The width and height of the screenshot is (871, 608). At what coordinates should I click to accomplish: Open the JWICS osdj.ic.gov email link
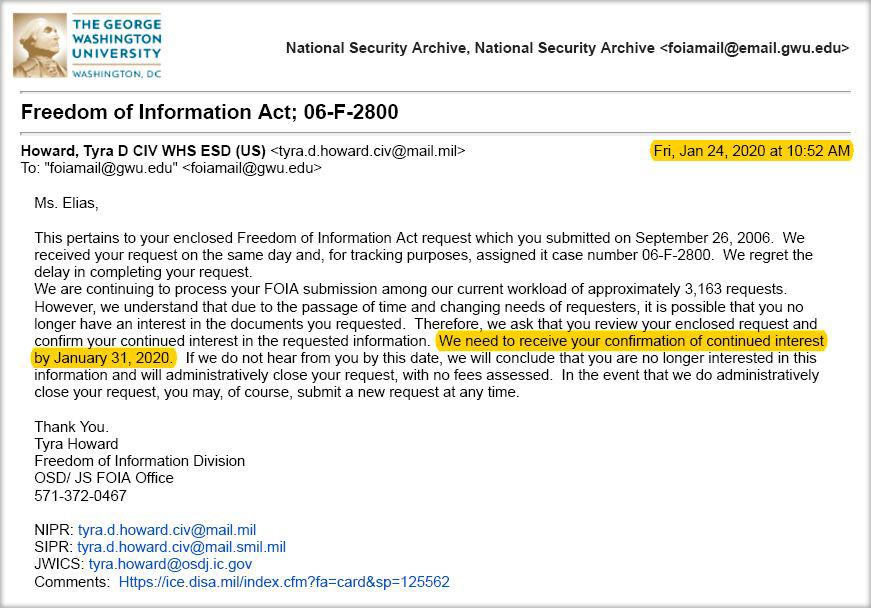(170, 564)
